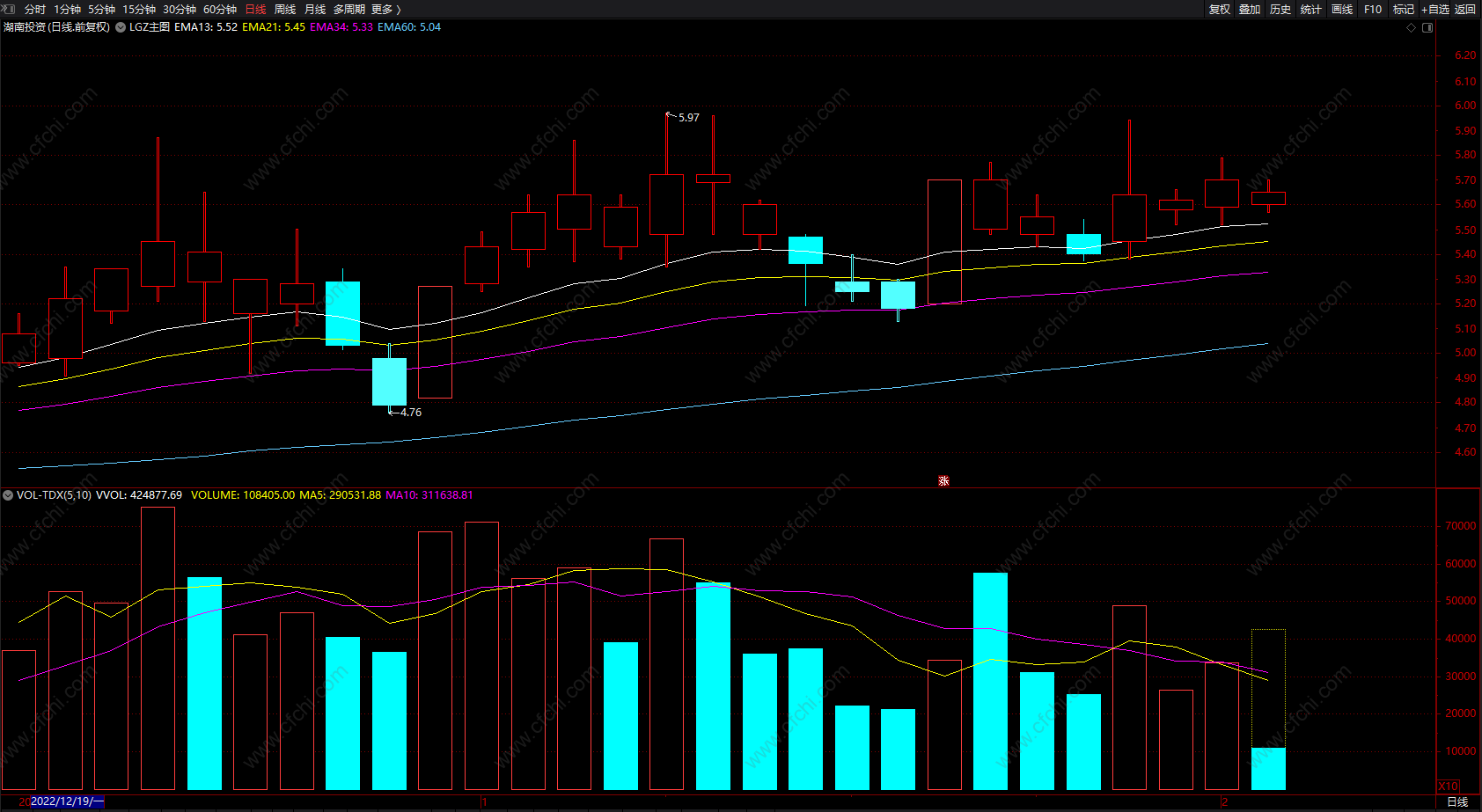Click the EMA21: 5.45 legend label

(274, 27)
